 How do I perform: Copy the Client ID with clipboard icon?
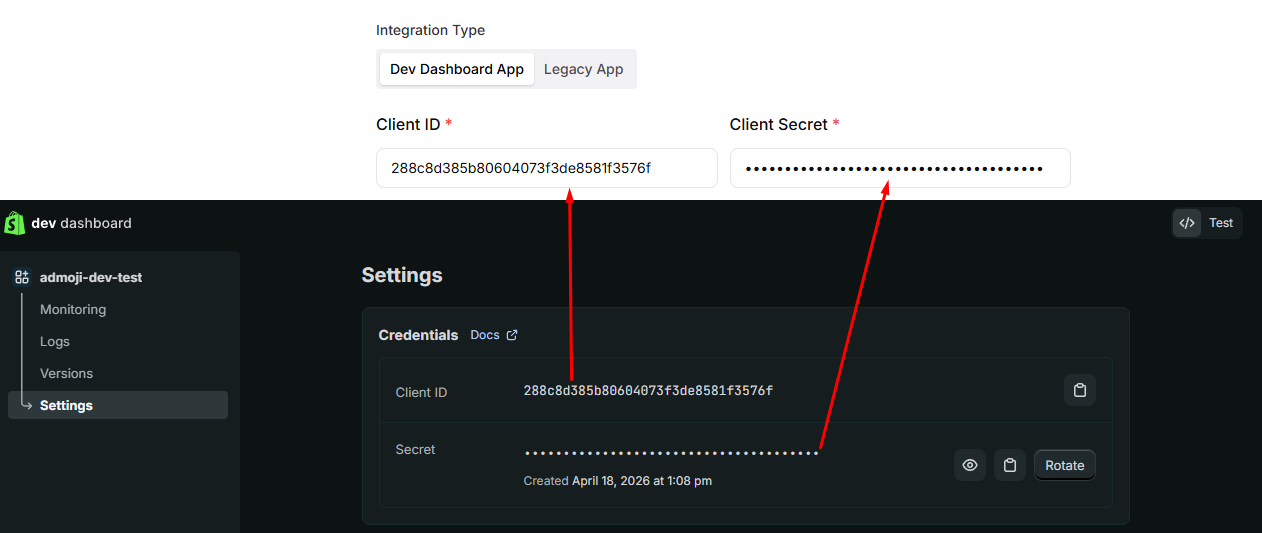1080,390
